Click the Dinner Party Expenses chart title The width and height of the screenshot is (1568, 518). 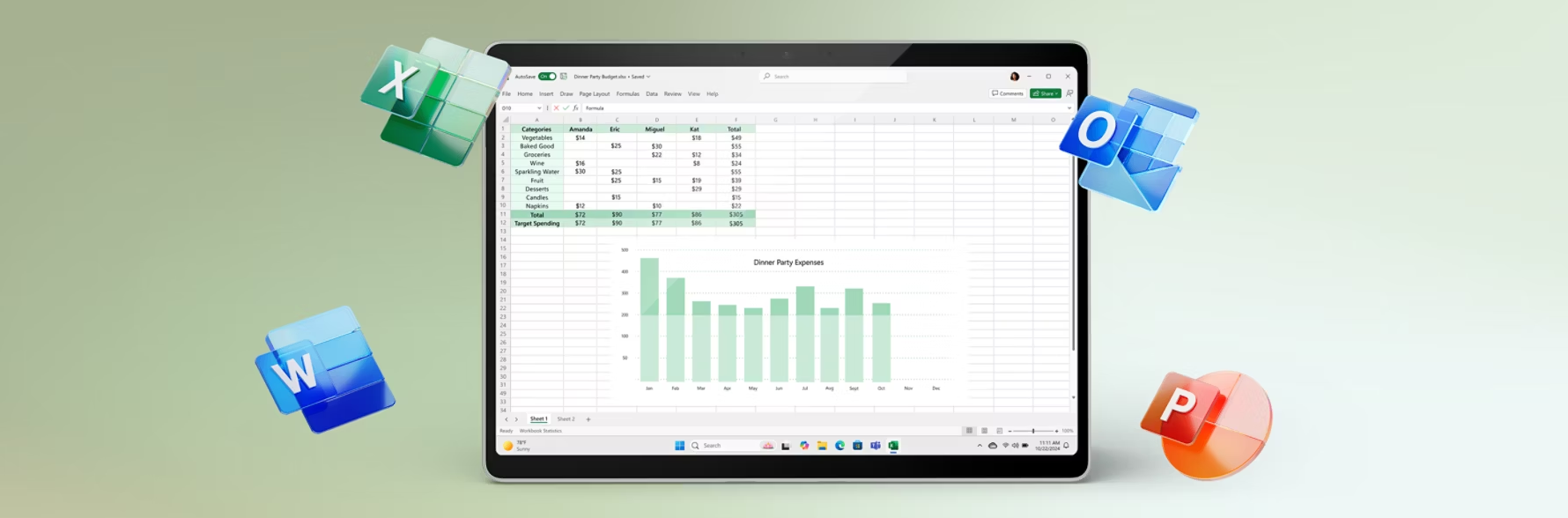pos(788,263)
